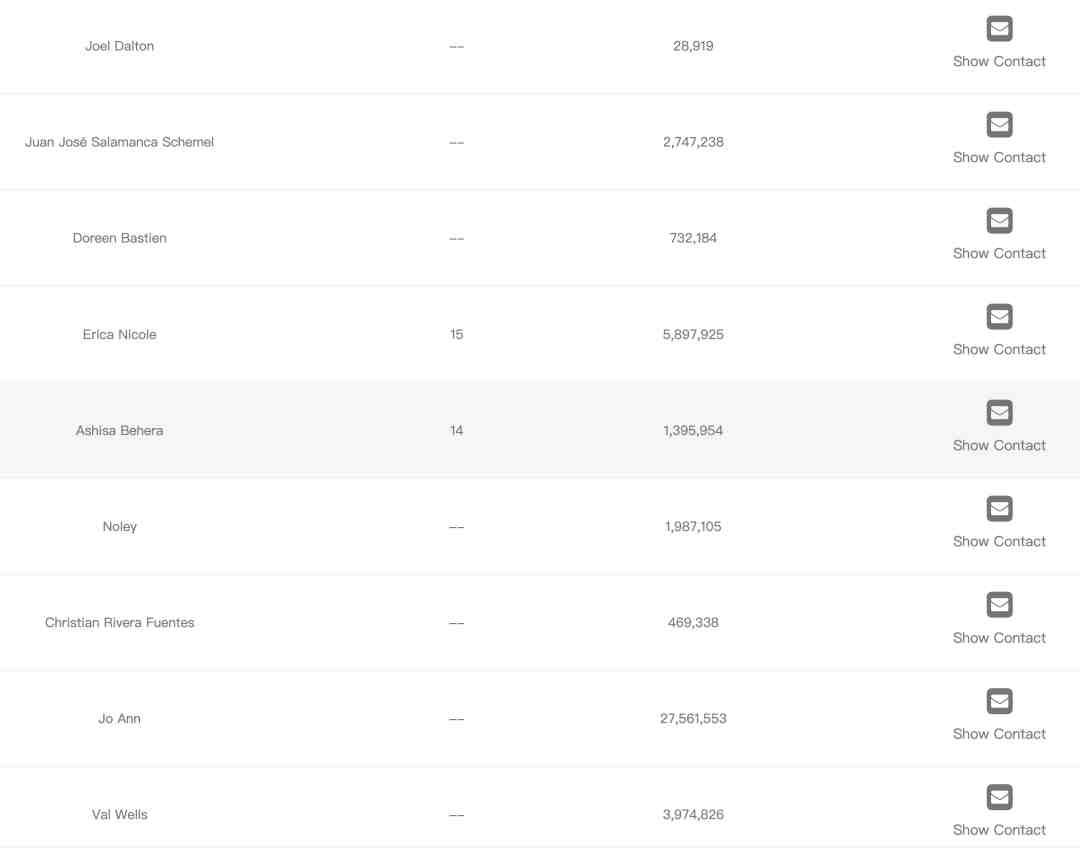Viewport: 1080px width, 853px height.
Task: Click Noley's name in the list
Action: click(120, 526)
